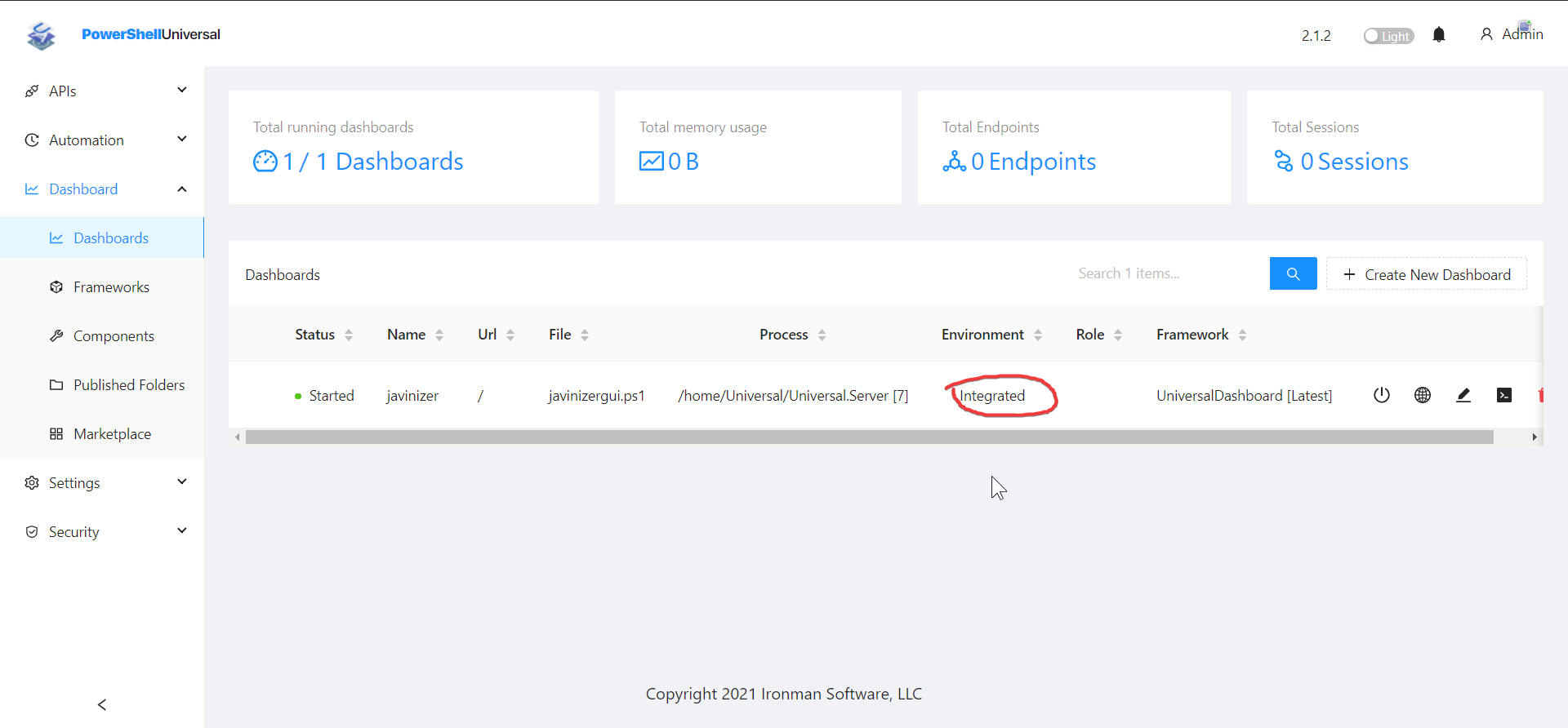Click the javinizer name cell
Viewport: 1568px width, 728px height.
(x=412, y=396)
